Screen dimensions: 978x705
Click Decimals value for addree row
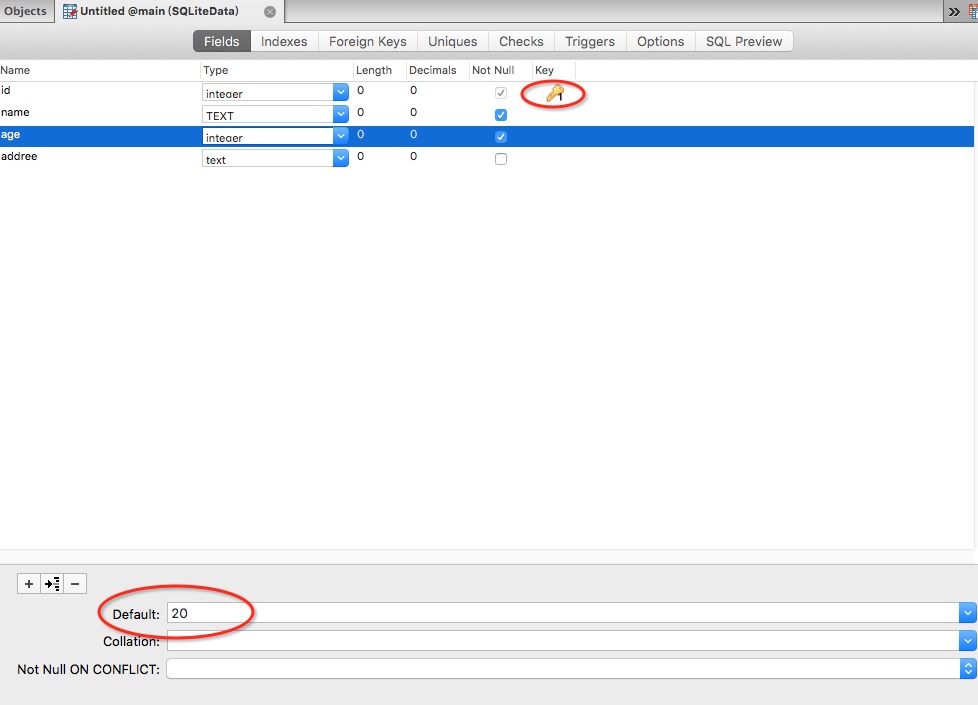(x=414, y=157)
